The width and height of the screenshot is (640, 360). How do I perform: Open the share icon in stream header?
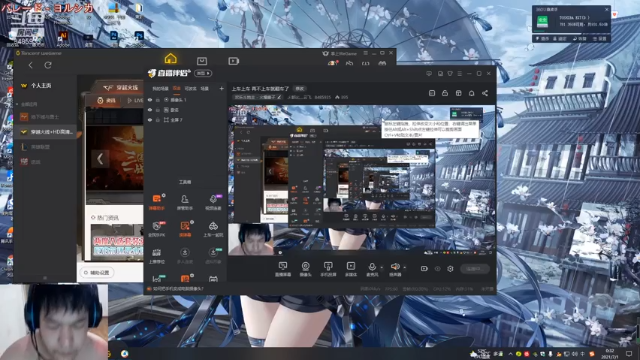click(484, 93)
